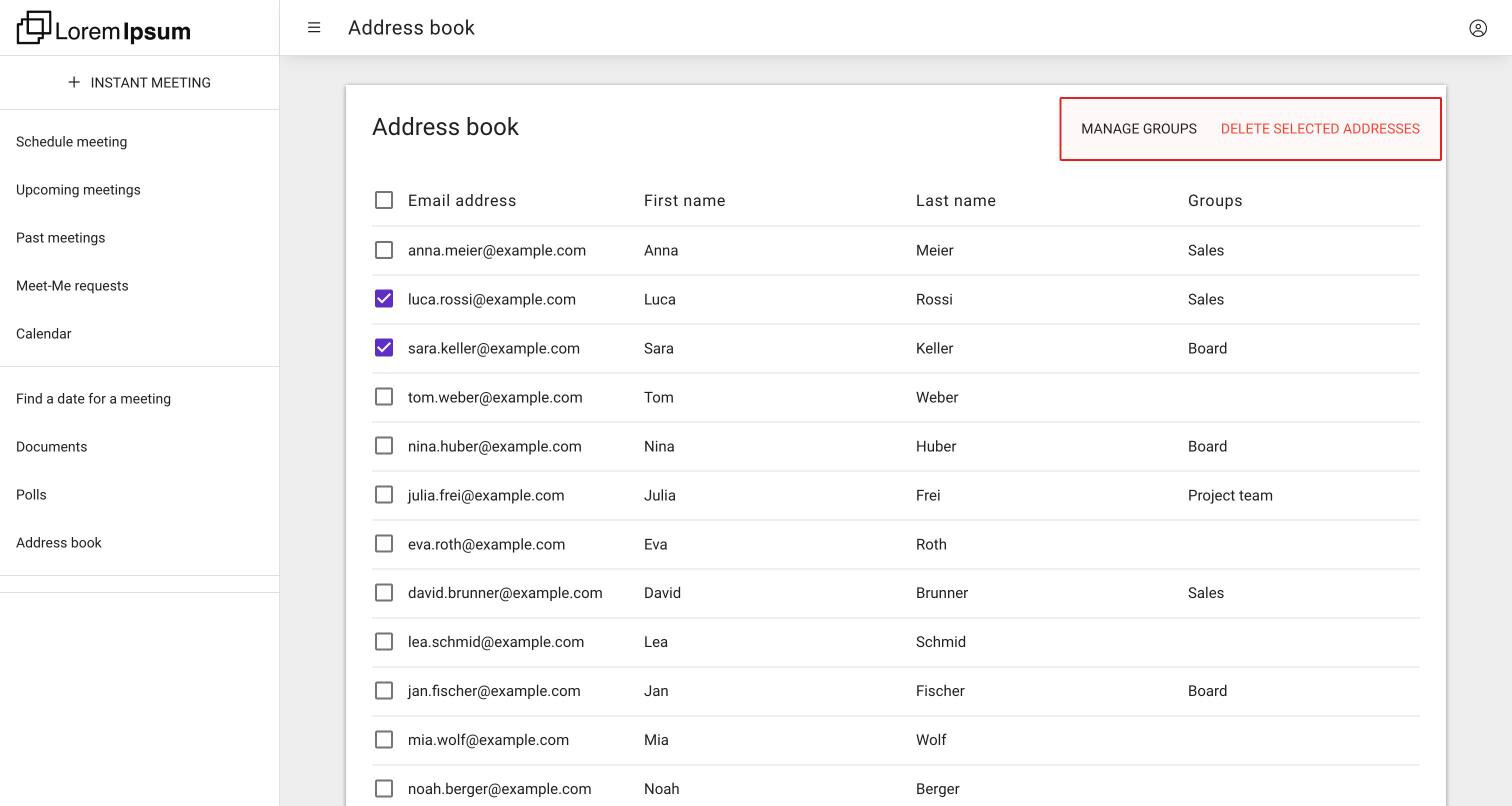Click the email mia.wolf@example.com

tap(488, 740)
